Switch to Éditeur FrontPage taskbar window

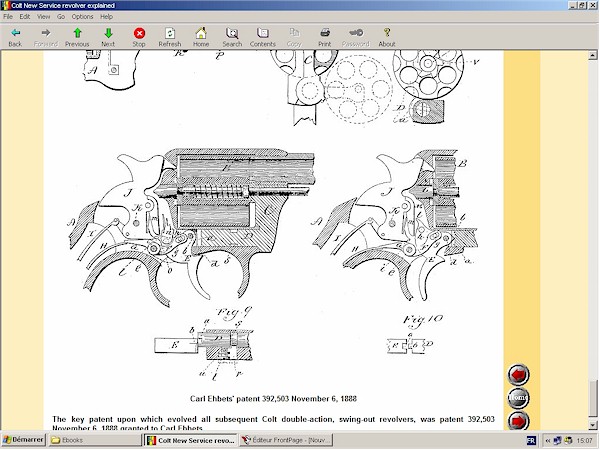286,440
